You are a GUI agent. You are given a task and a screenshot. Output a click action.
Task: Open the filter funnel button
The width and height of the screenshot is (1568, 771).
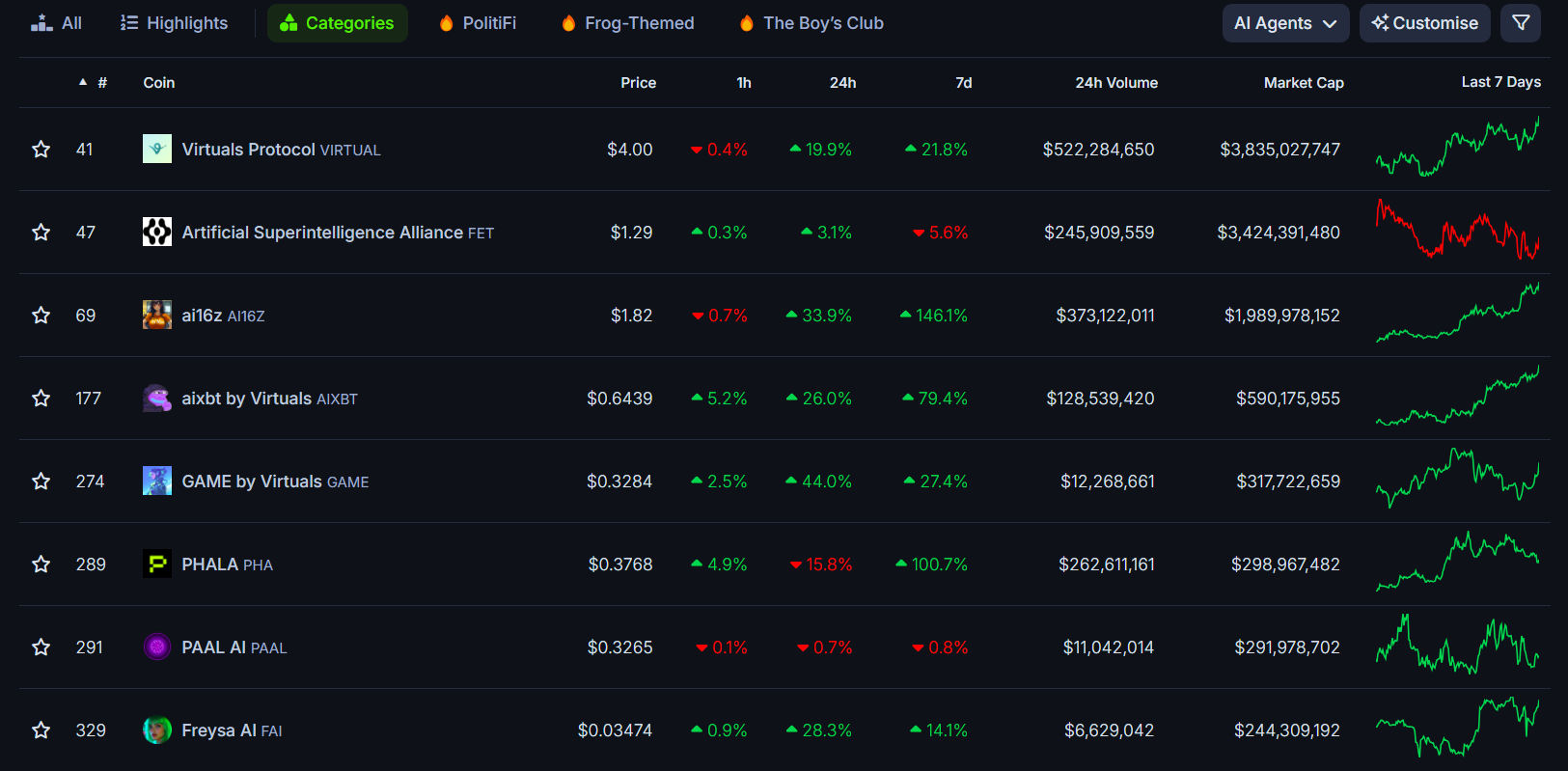pos(1521,23)
